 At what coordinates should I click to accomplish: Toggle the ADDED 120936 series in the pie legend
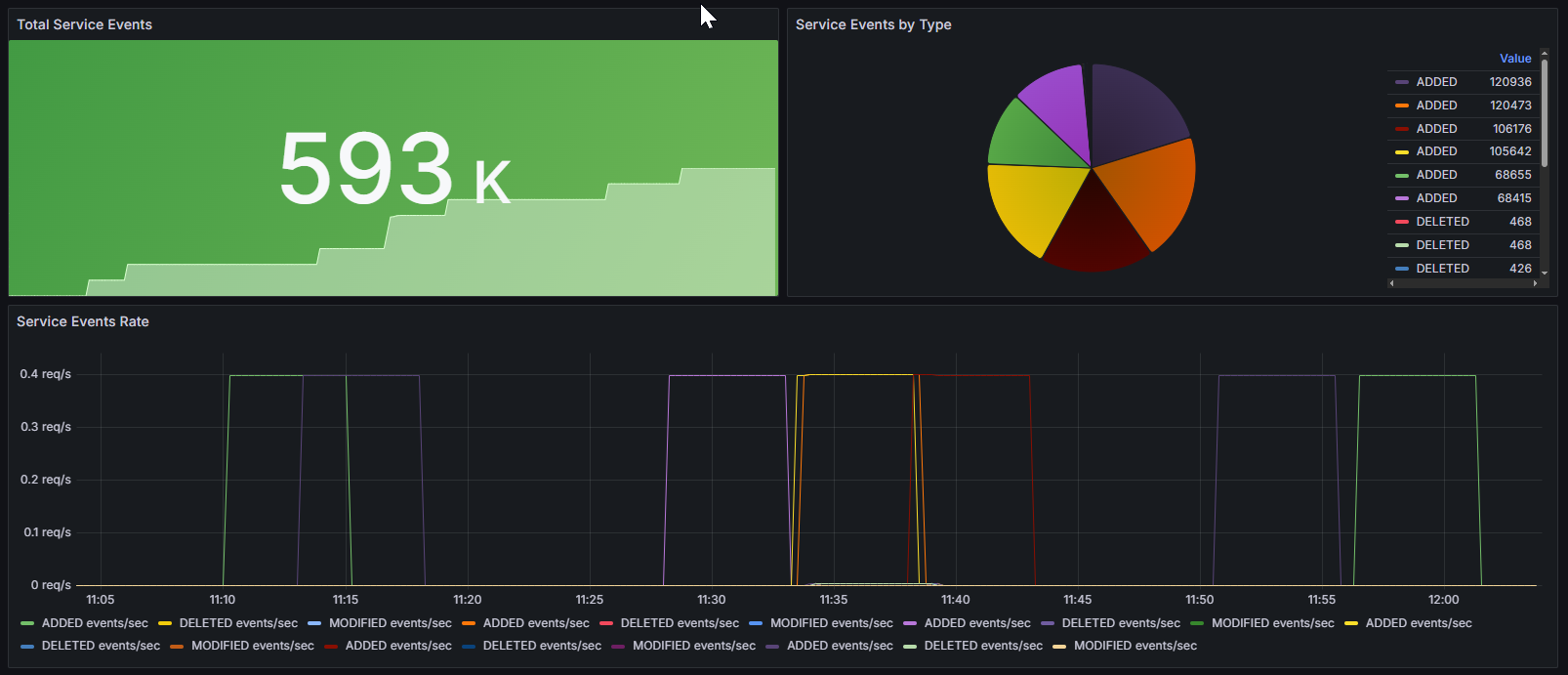pos(1436,82)
